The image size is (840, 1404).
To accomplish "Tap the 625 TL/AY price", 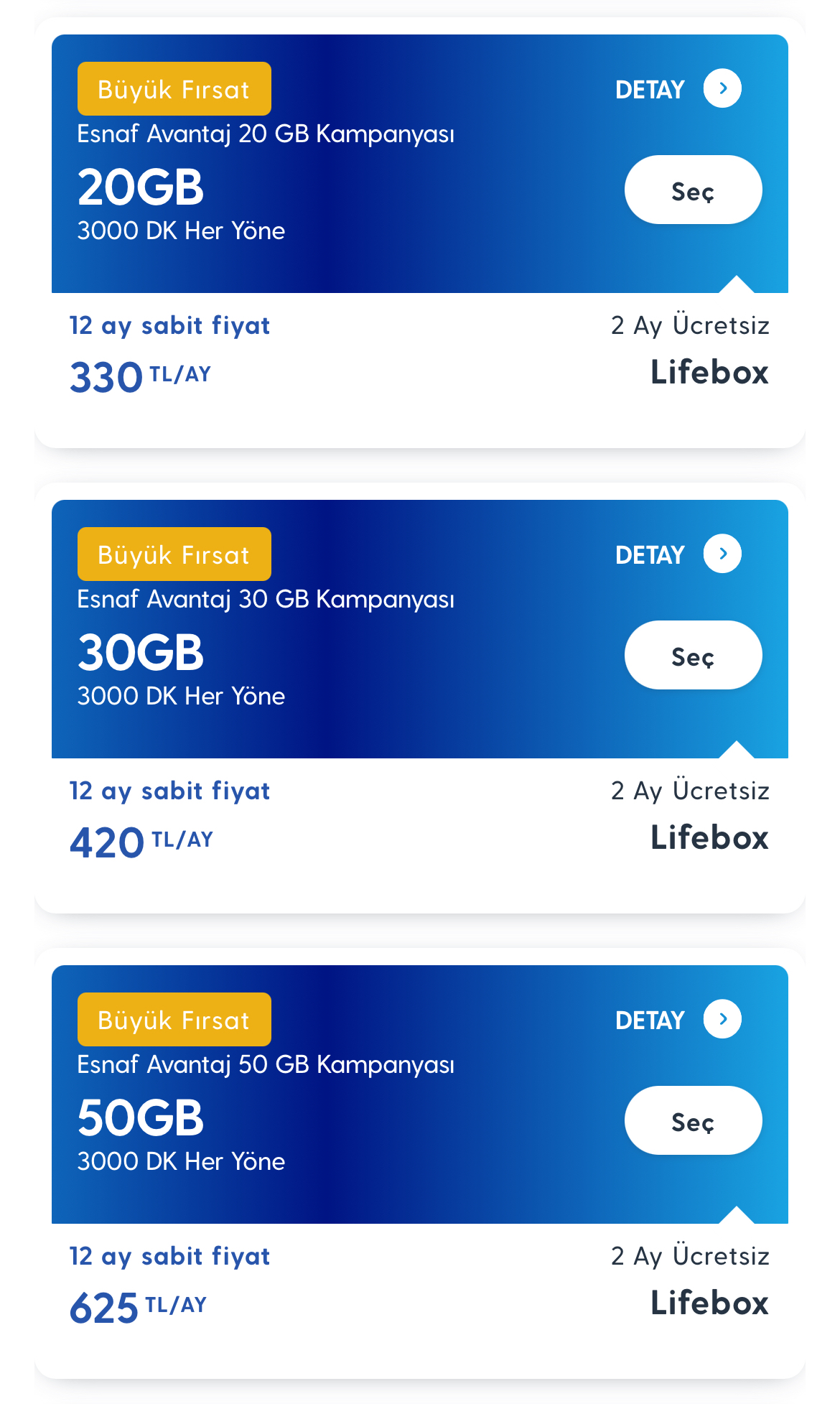I will 138,1308.
